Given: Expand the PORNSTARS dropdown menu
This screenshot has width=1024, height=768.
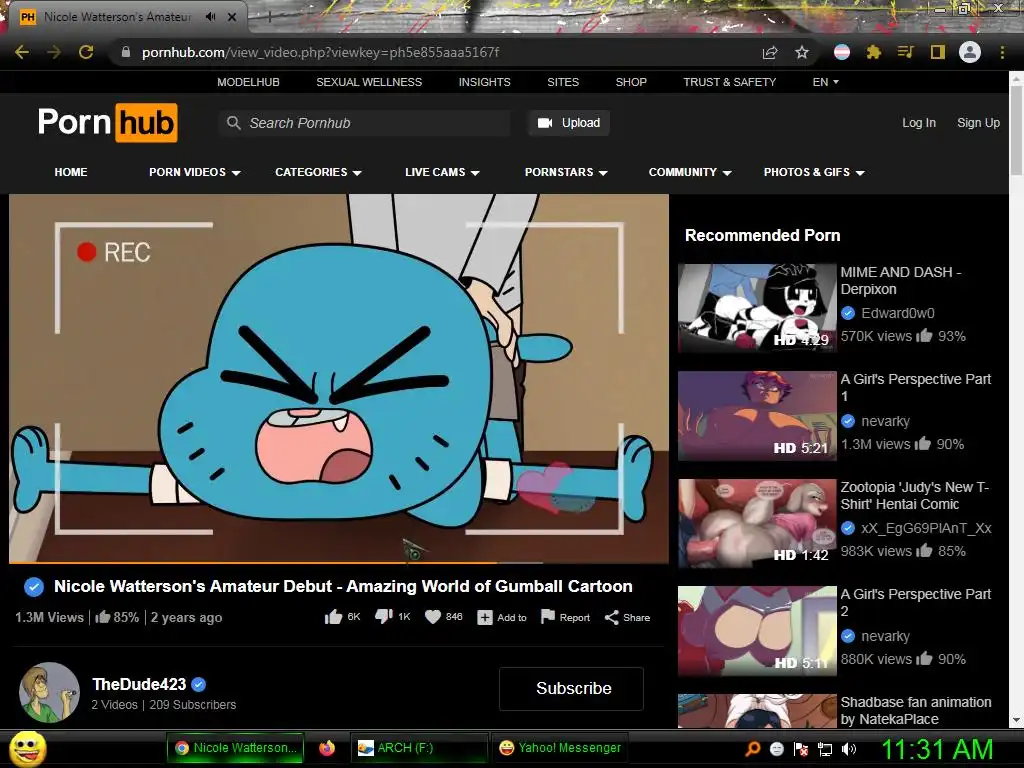Looking at the screenshot, I should [x=566, y=172].
